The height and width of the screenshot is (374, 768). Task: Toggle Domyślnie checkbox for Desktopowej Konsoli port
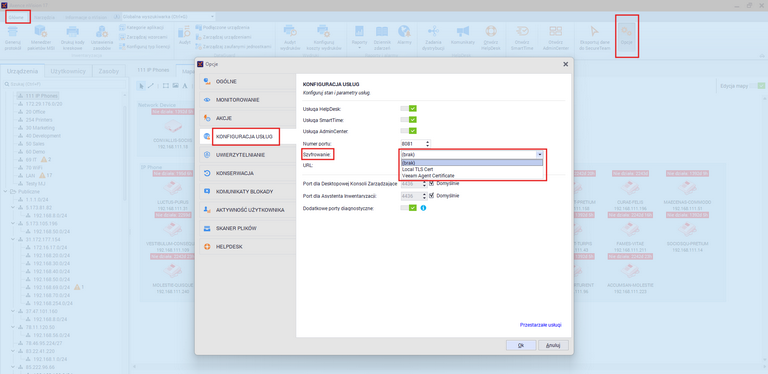pyautogui.click(x=432, y=184)
